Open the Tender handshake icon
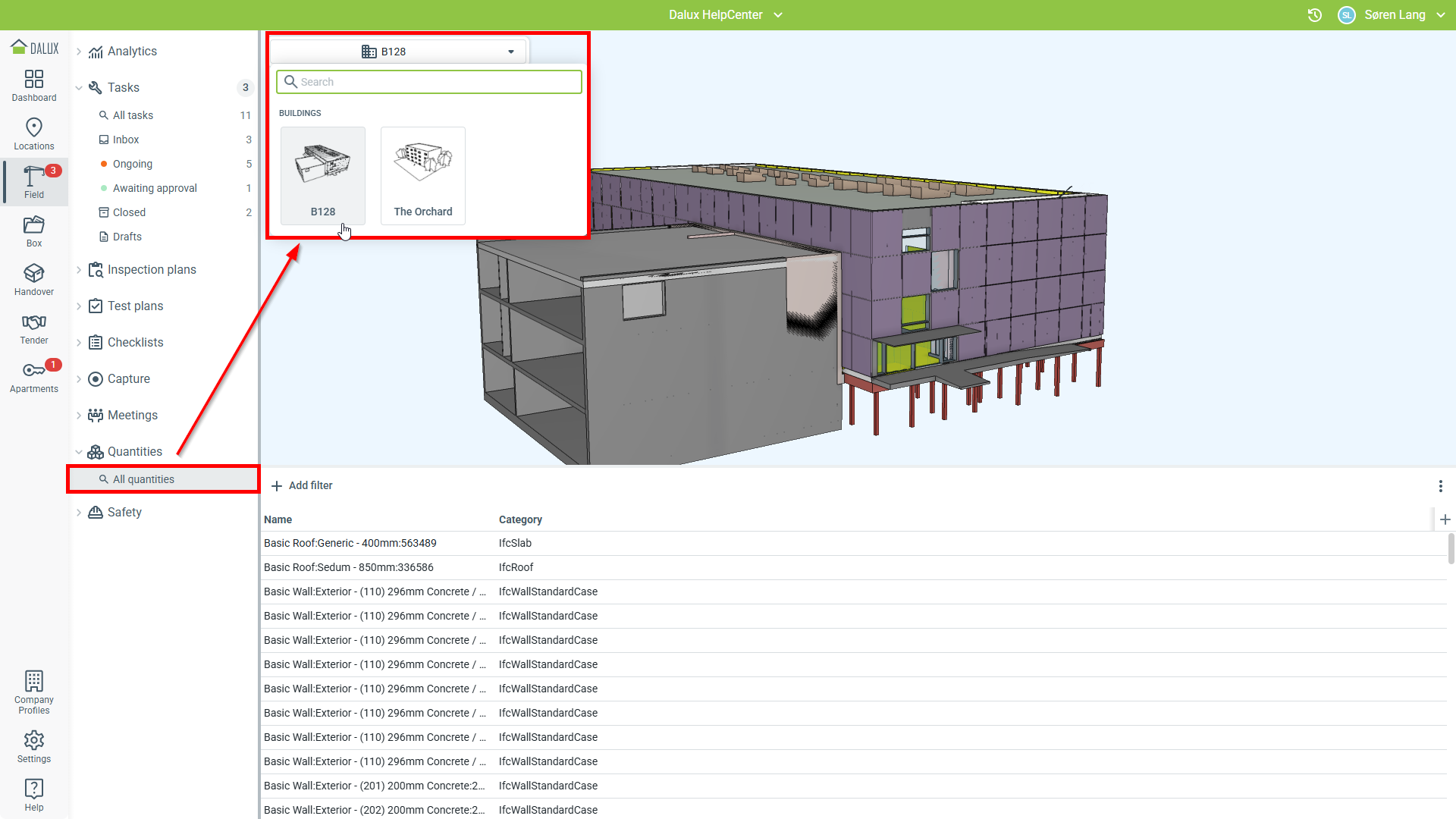The image size is (1456, 819). 34,328
